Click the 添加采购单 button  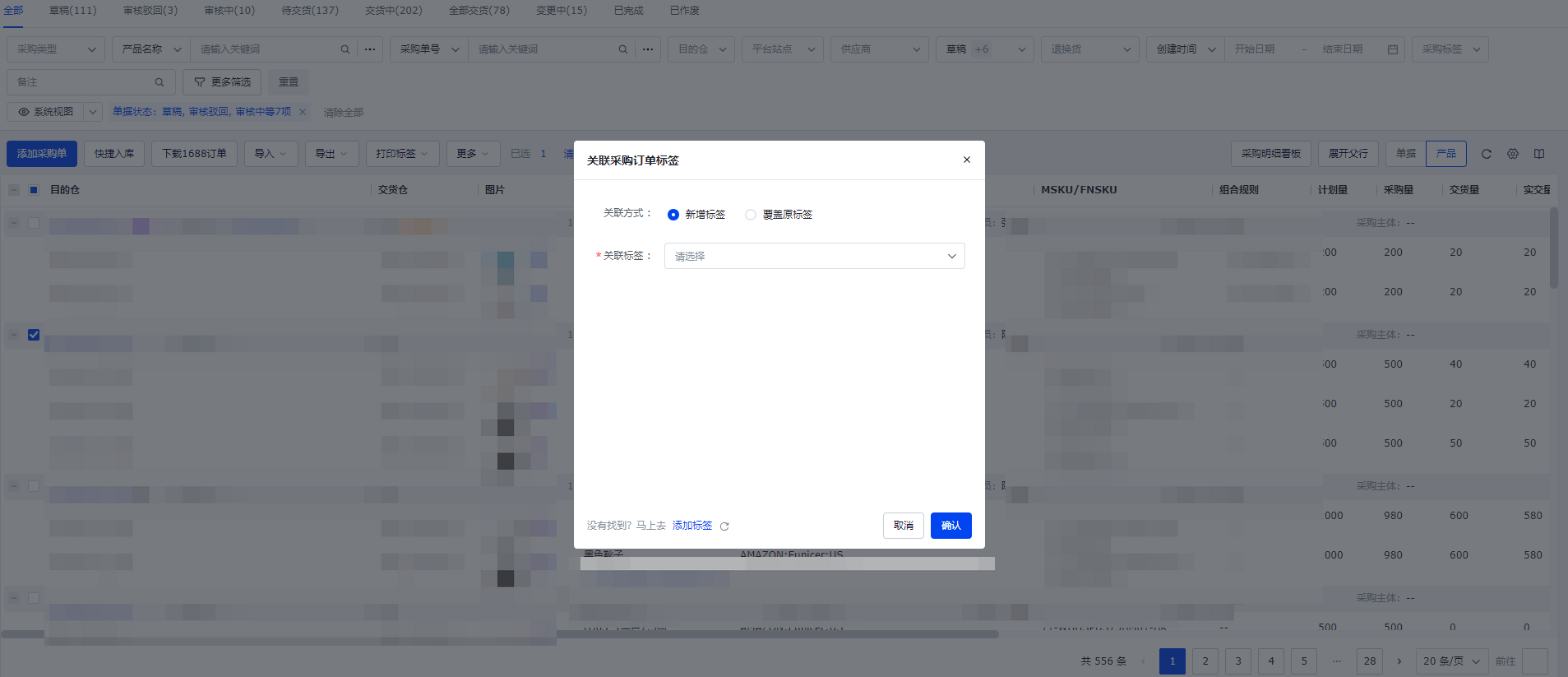click(42, 154)
